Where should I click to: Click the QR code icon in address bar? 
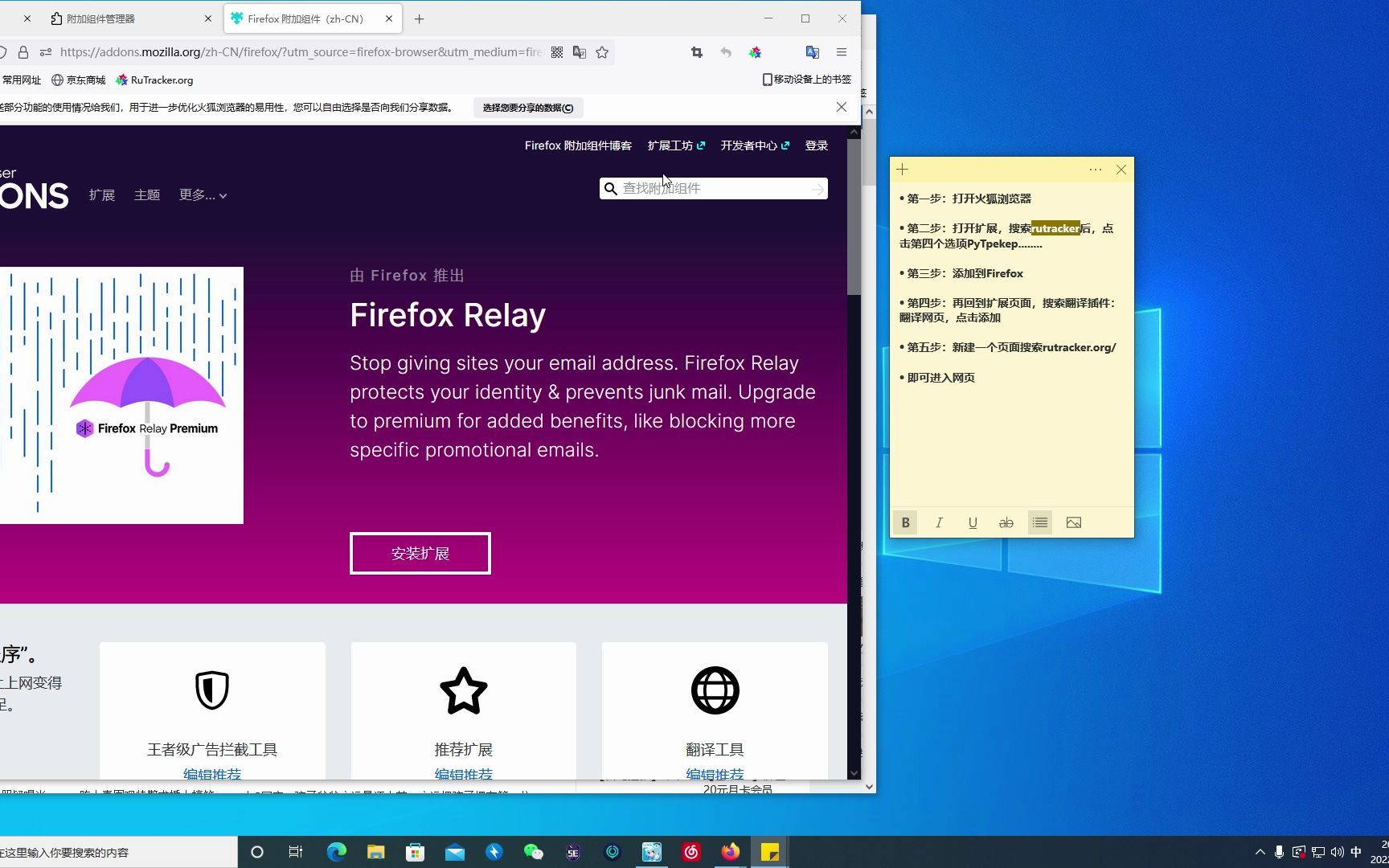click(557, 52)
